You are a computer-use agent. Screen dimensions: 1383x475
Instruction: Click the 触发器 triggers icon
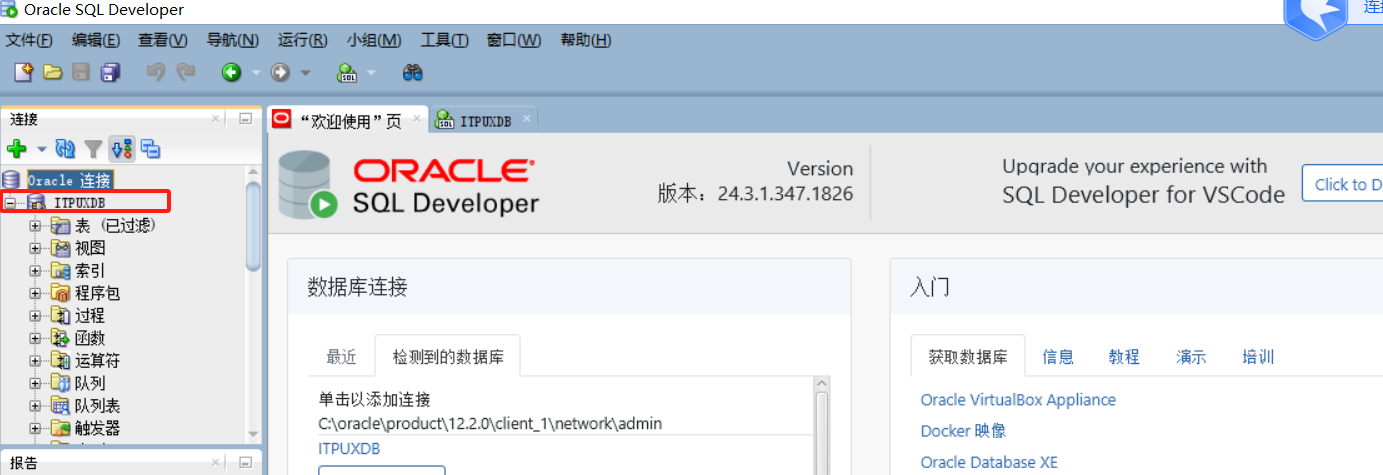pyautogui.click(x=61, y=428)
